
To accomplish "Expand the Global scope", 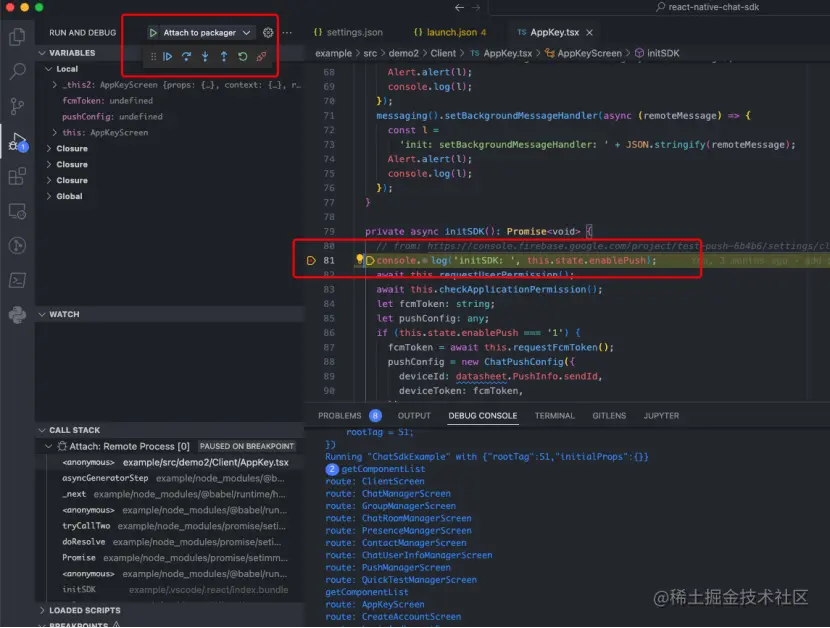I will pos(49,196).
